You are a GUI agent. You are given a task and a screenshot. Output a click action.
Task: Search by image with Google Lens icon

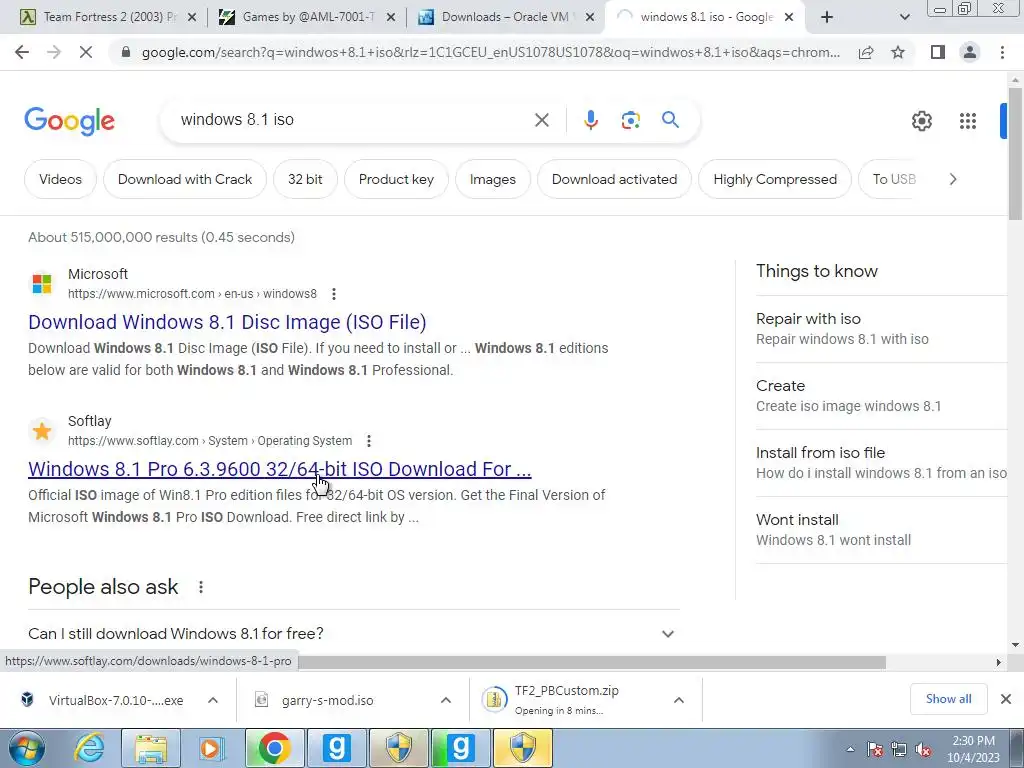(630, 120)
